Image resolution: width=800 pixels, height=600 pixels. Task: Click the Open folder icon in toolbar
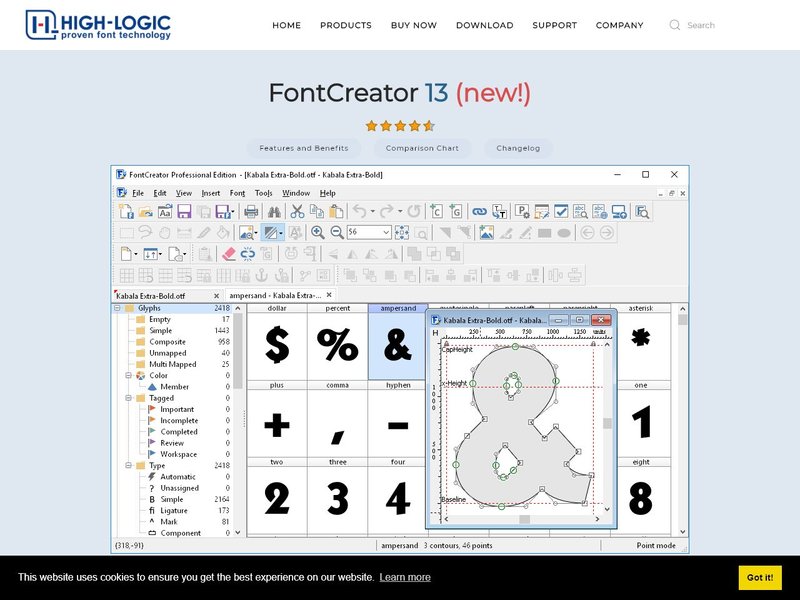point(145,211)
